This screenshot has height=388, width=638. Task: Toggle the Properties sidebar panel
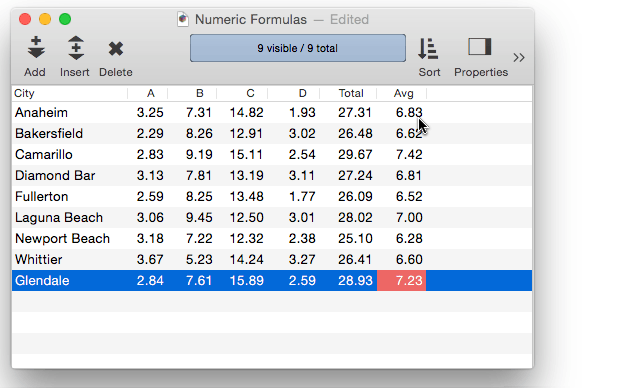480,47
